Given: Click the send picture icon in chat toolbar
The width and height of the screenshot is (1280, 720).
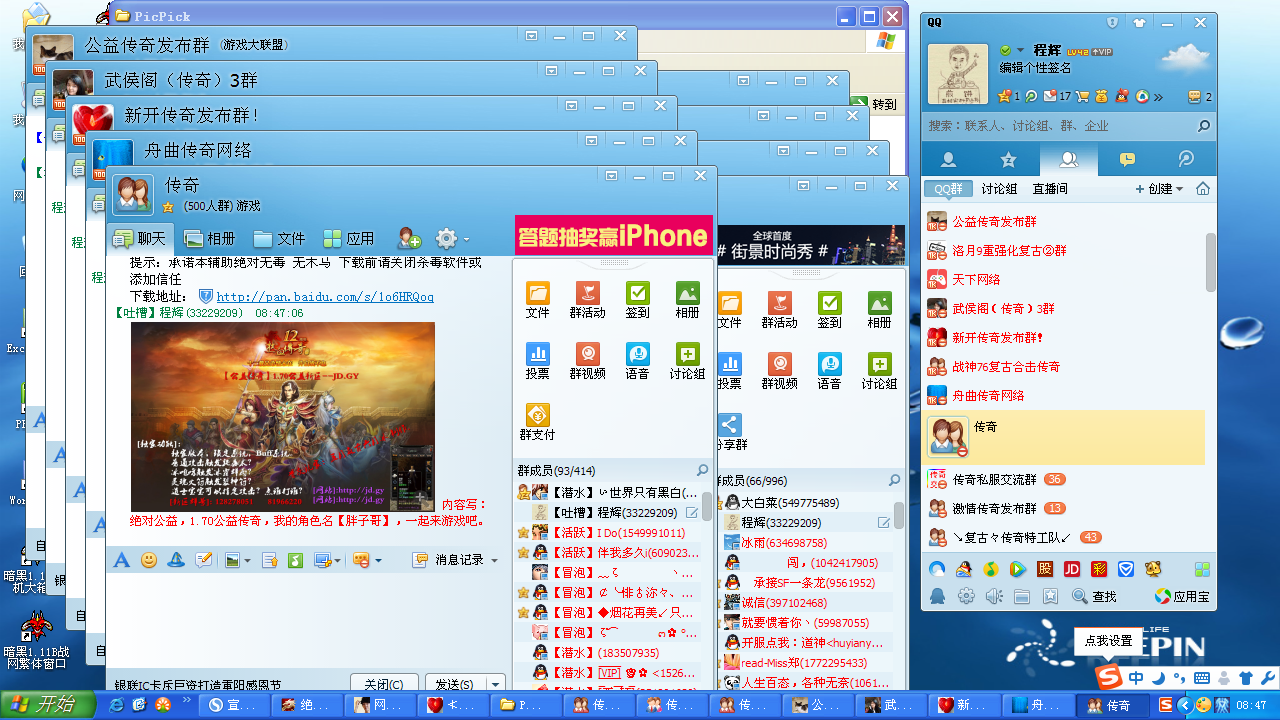Looking at the screenshot, I should pos(232,560).
